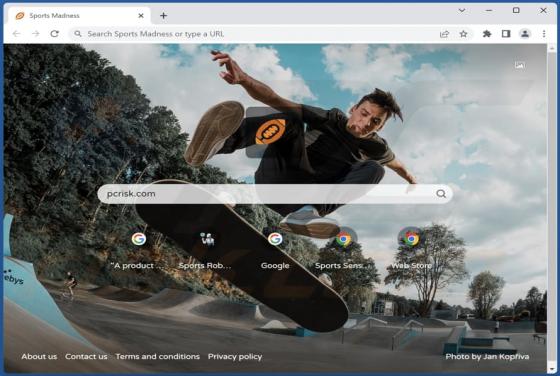Image resolution: width=560 pixels, height=376 pixels.
Task: Open the Sports Sens... shortcut
Action: point(343,250)
